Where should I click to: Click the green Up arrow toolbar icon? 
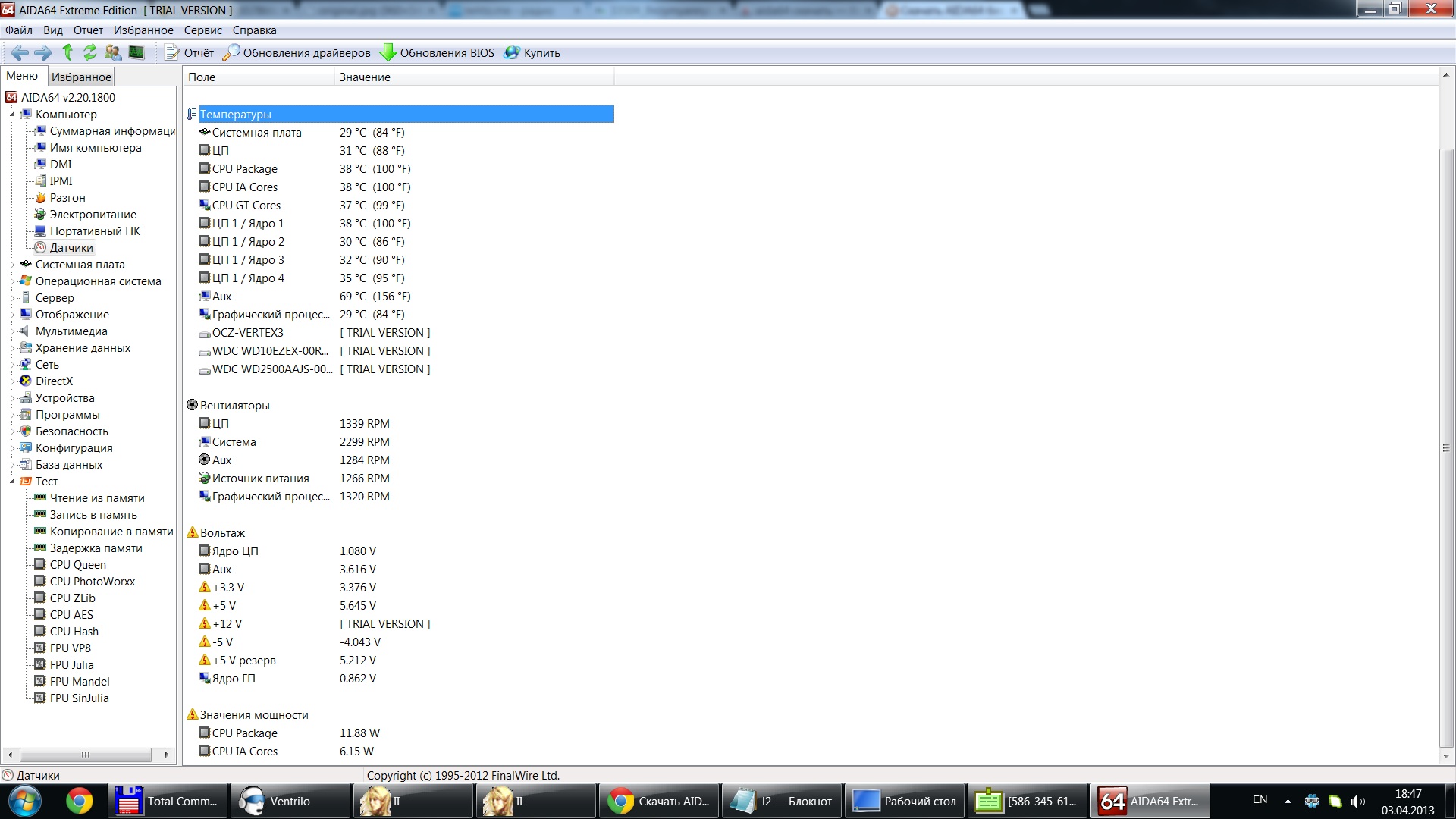pos(67,52)
